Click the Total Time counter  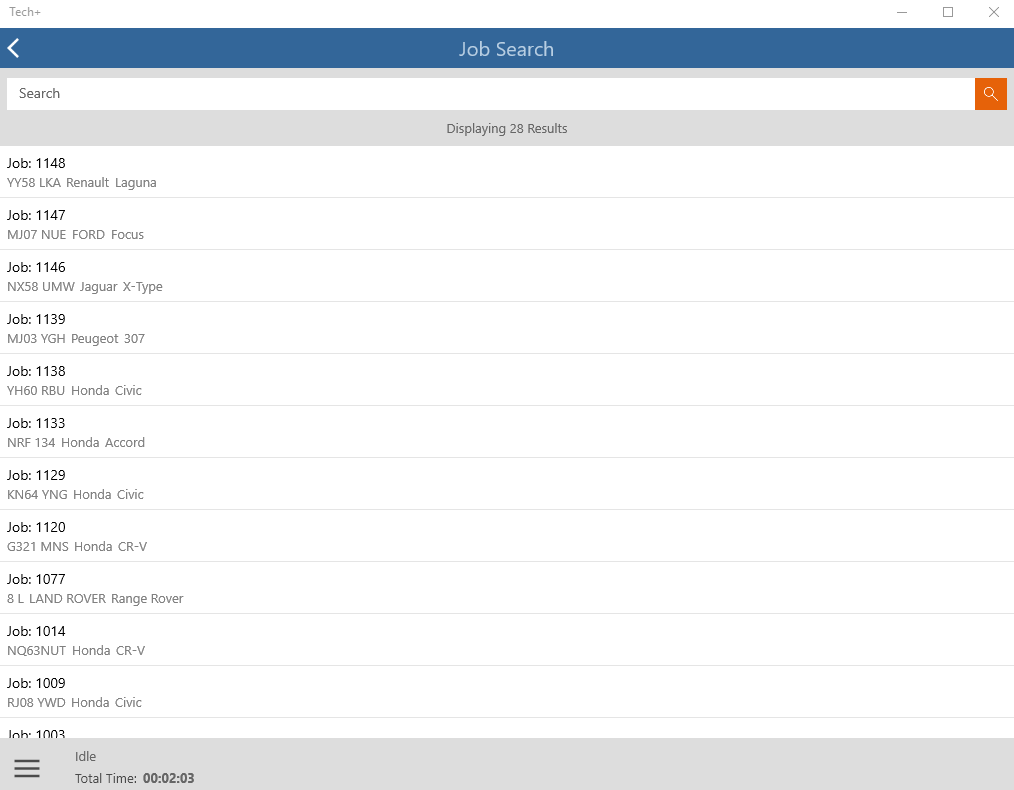coord(168,778)
